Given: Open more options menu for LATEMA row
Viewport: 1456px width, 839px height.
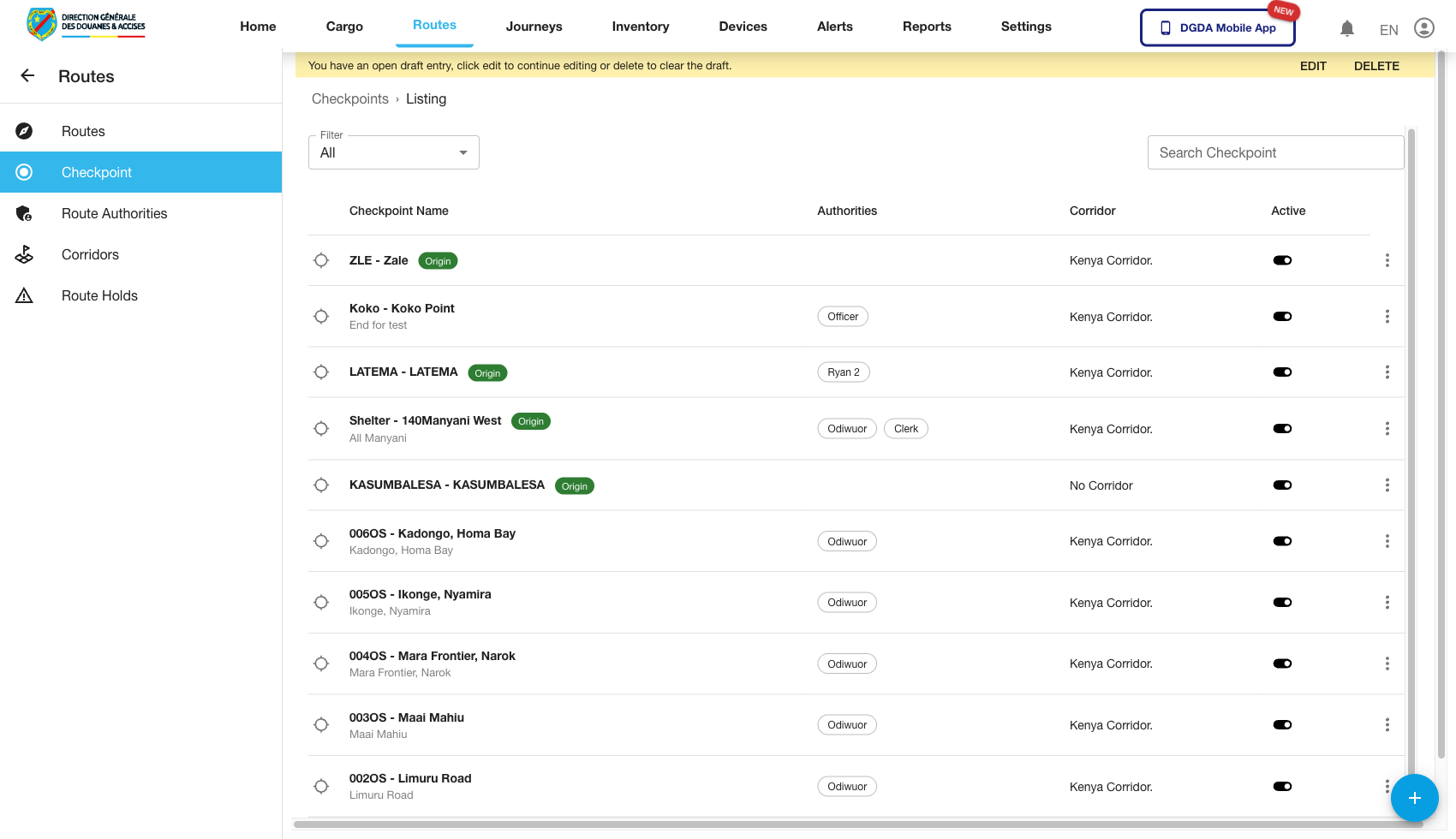Looking at the screenshot, I should (1387, 372).
